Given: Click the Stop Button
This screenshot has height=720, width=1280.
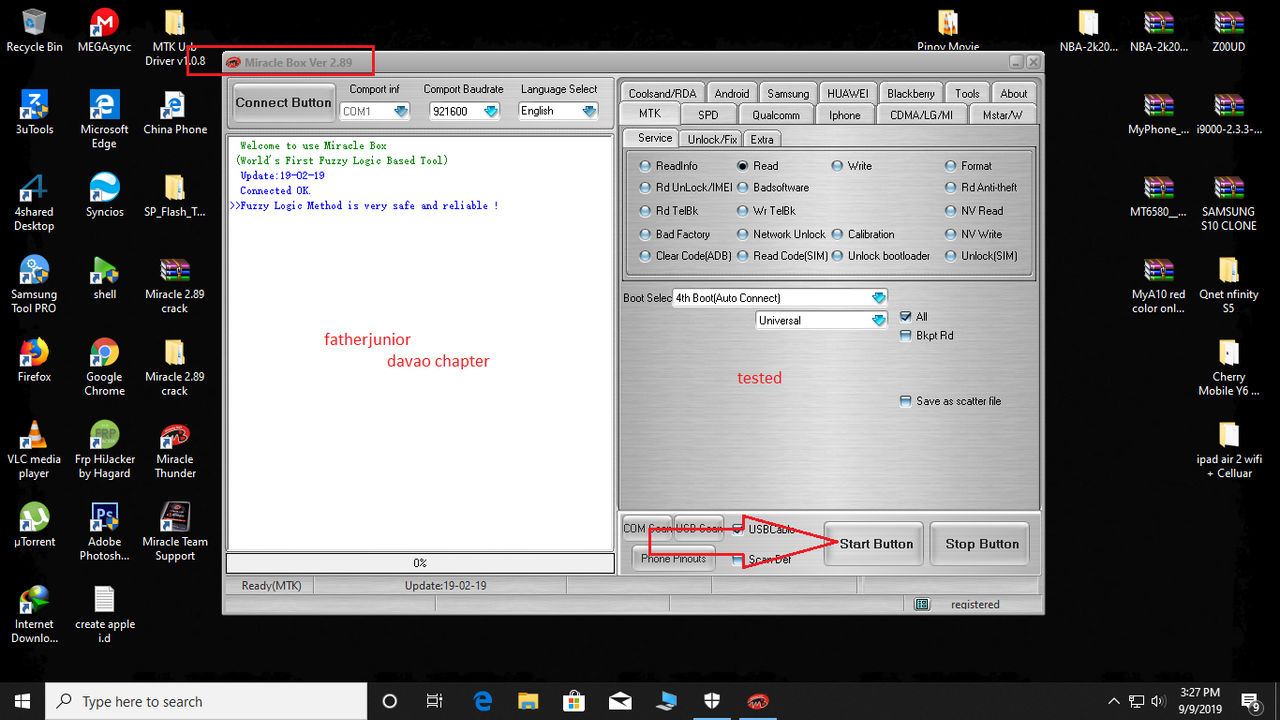Looking at the screenshot, I should coord(981,544).
